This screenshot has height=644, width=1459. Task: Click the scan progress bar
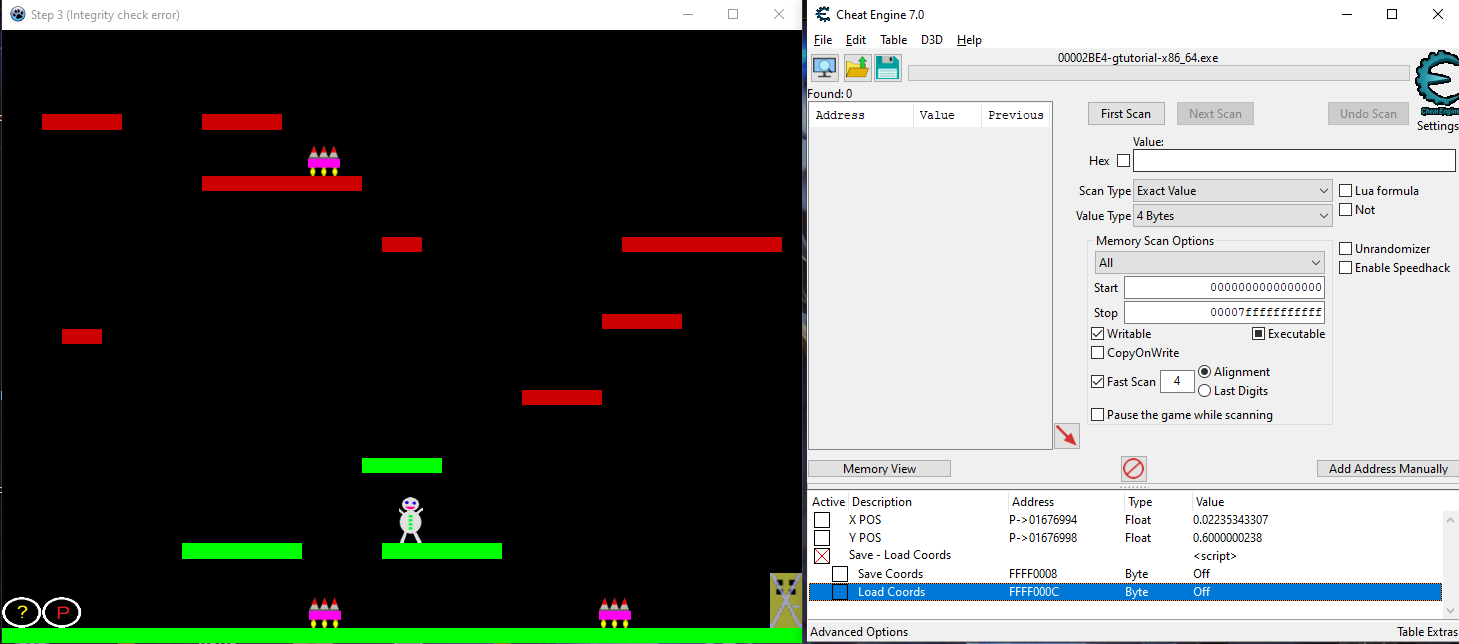pyautogui.click(x=1158, y=73)
